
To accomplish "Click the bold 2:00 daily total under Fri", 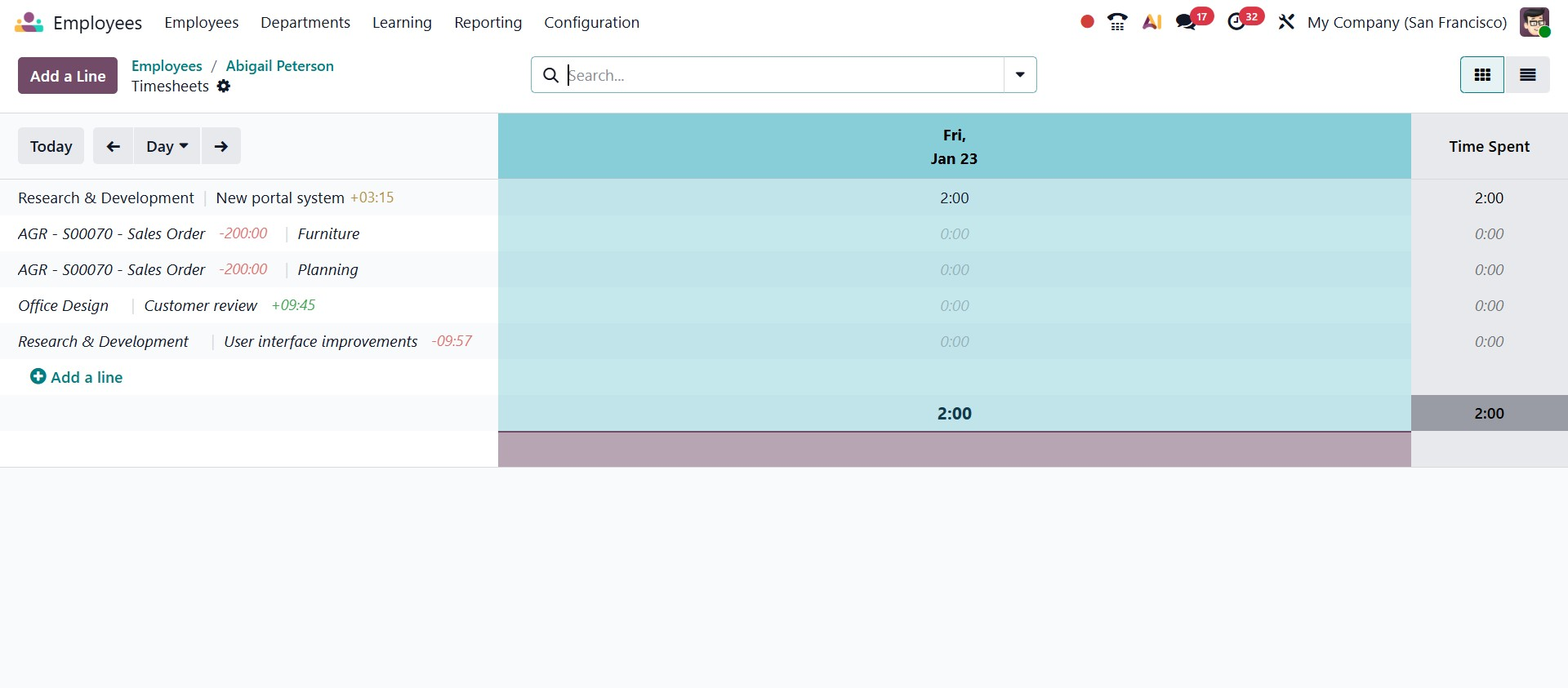I will (955, 413).
